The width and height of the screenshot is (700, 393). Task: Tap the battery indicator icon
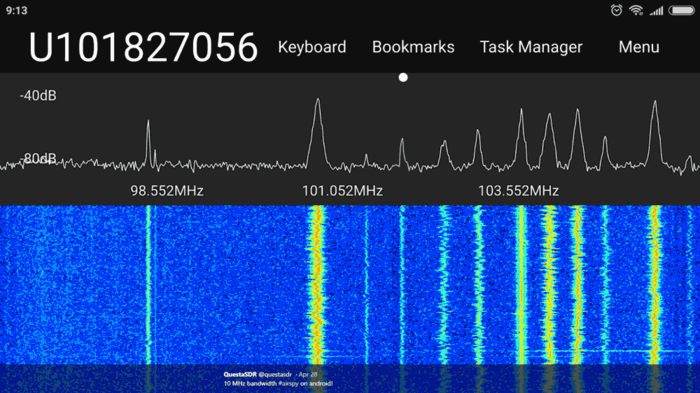(682, 10)
